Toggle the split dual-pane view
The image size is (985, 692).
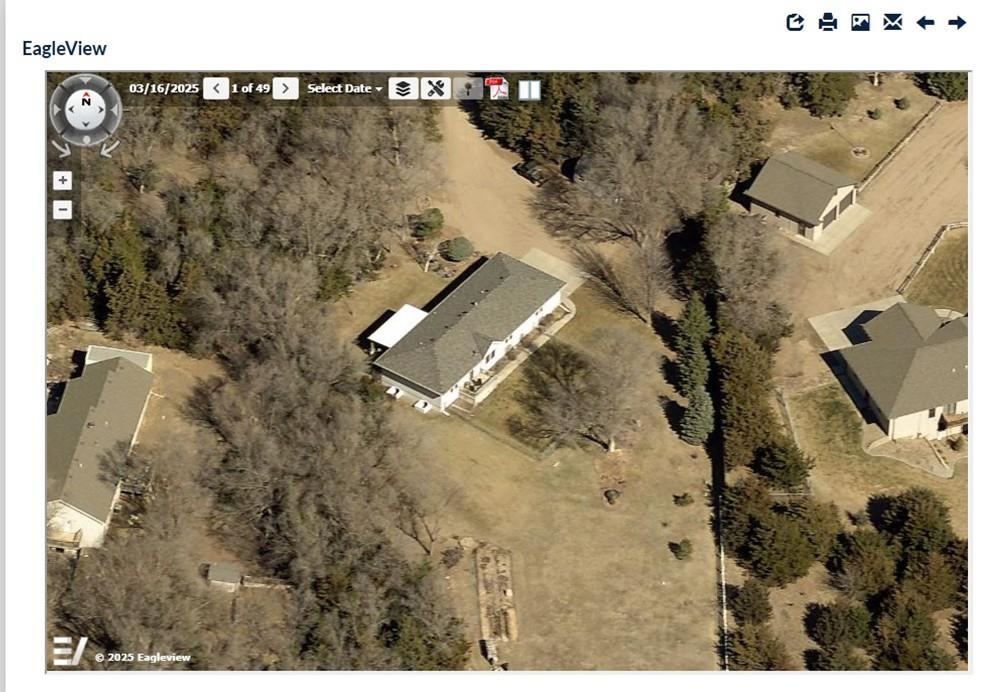tap(530, 90)
